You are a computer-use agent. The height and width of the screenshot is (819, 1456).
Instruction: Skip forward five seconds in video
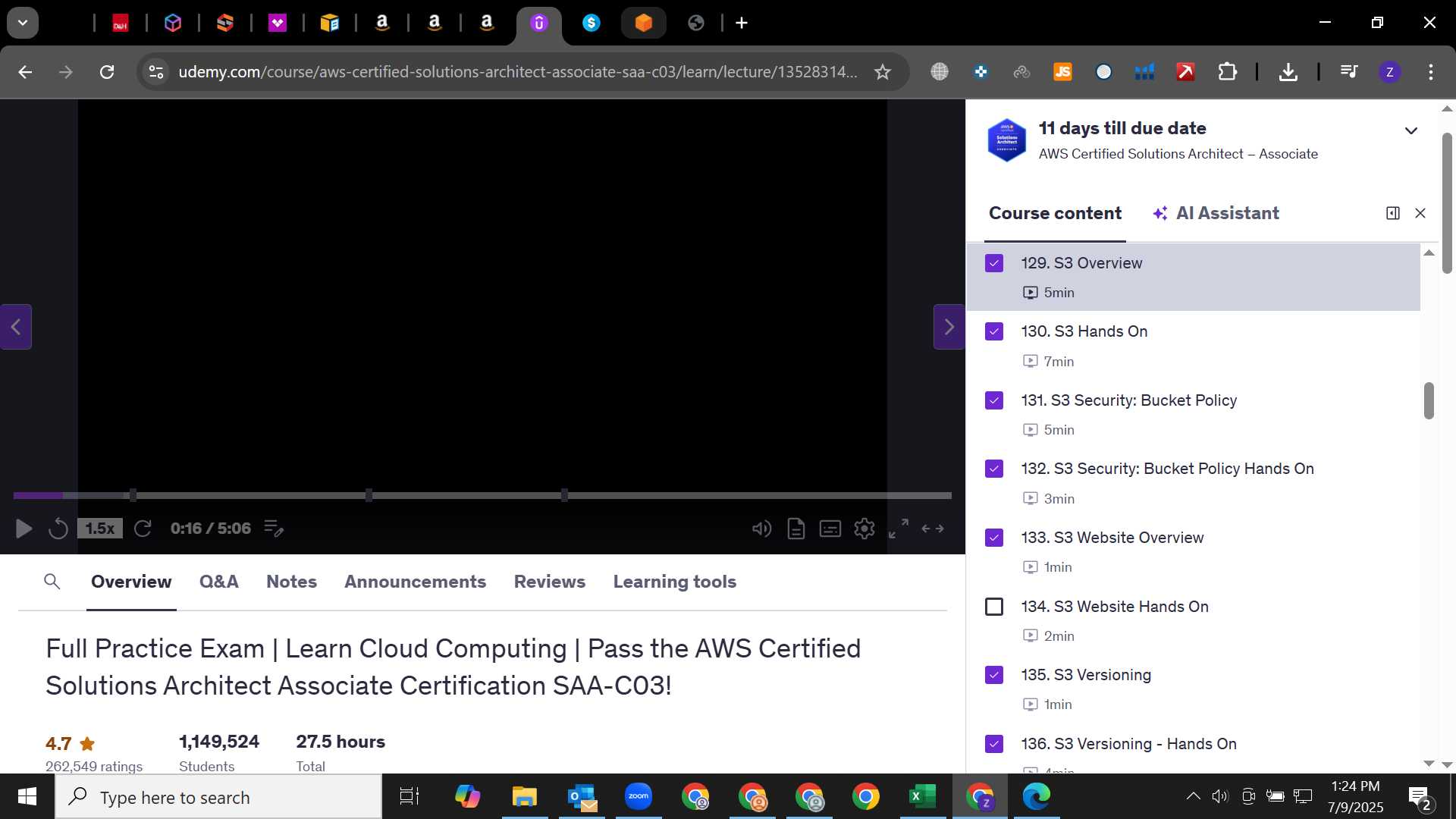(x=143, y=529)
